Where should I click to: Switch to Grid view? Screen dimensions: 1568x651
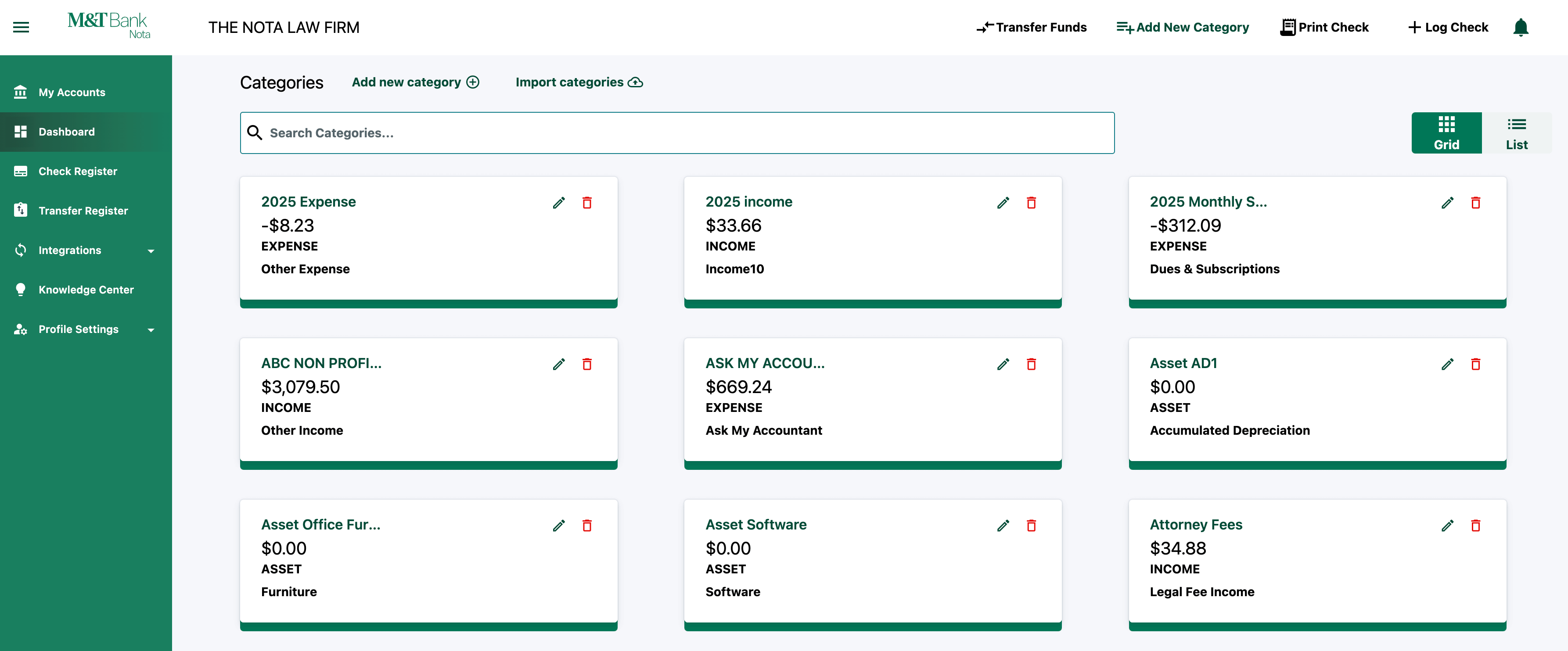[x=1446, y=132]
